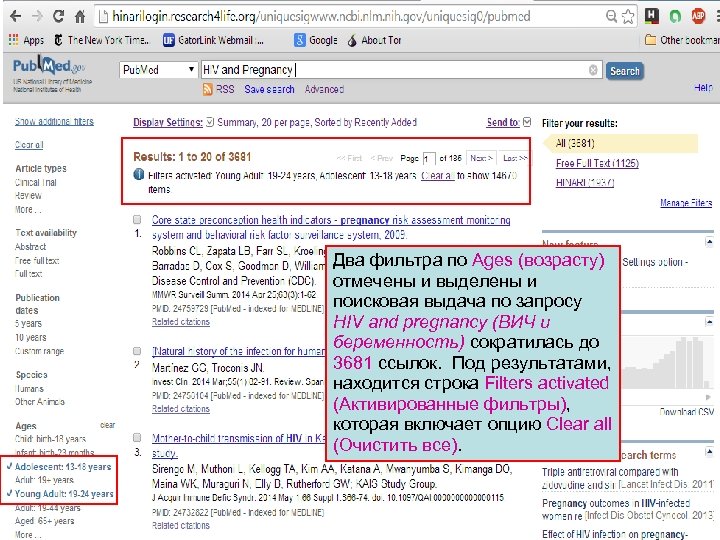Bookmark page with star icon
720x540 pixels.
[x=628, y=17]
